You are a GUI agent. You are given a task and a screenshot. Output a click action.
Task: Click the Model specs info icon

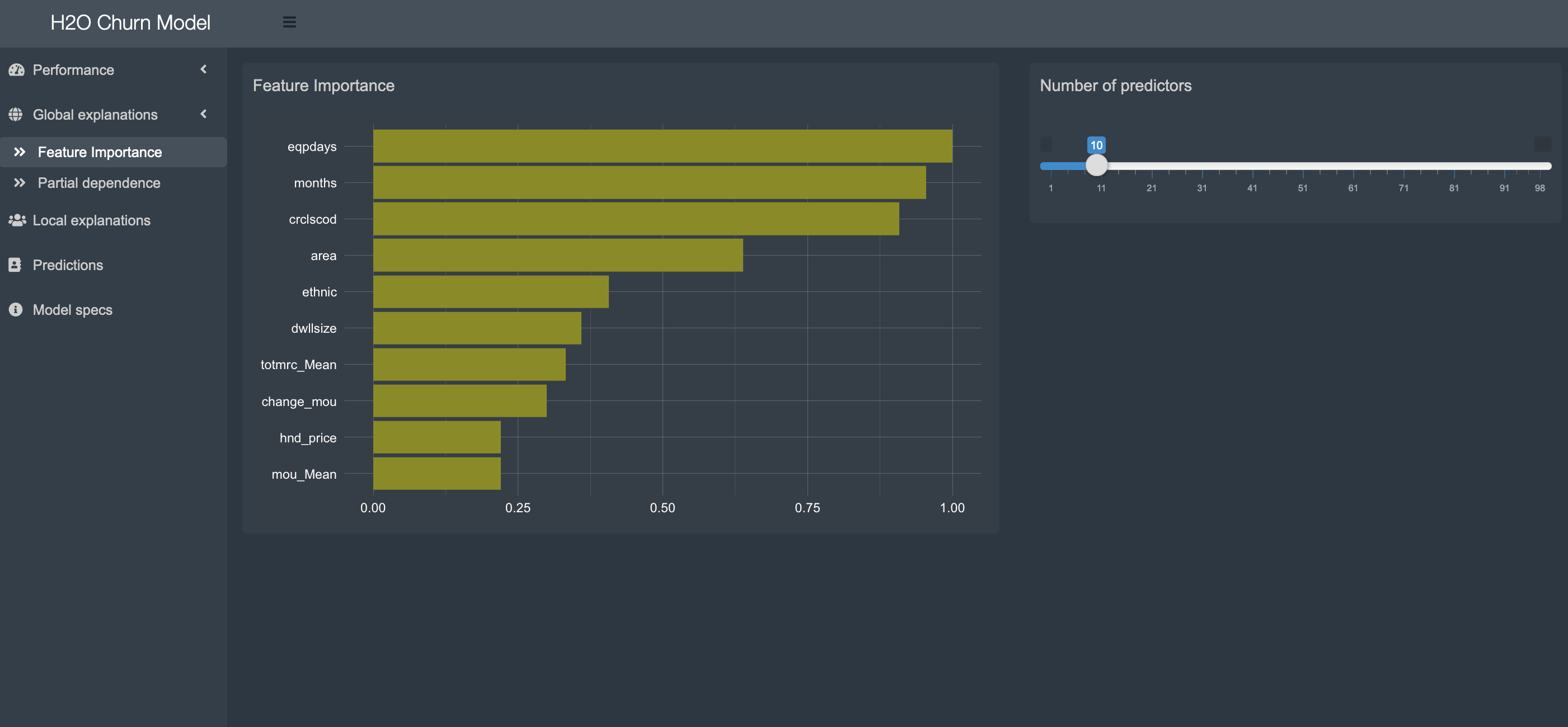coord(16,310)
